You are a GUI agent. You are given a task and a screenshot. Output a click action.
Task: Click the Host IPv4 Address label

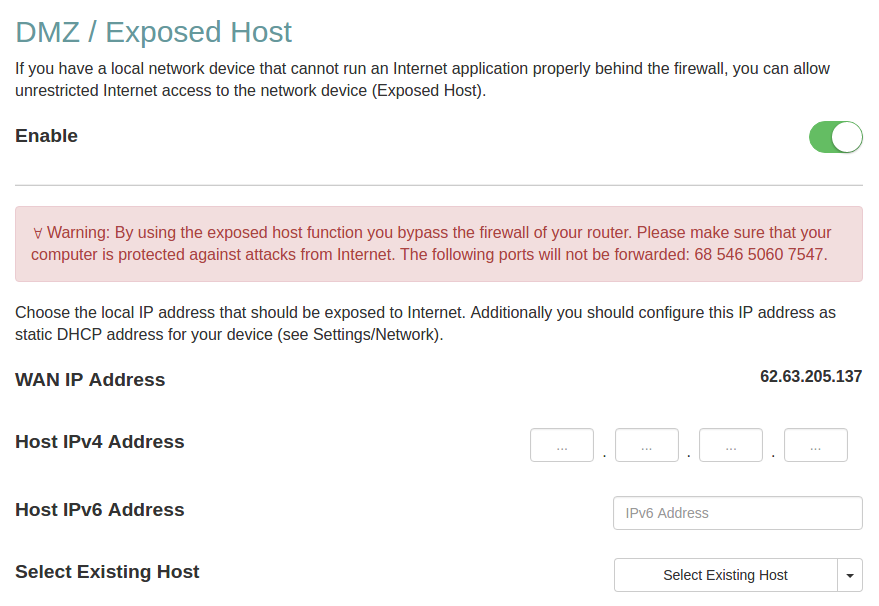pos(100,442)
